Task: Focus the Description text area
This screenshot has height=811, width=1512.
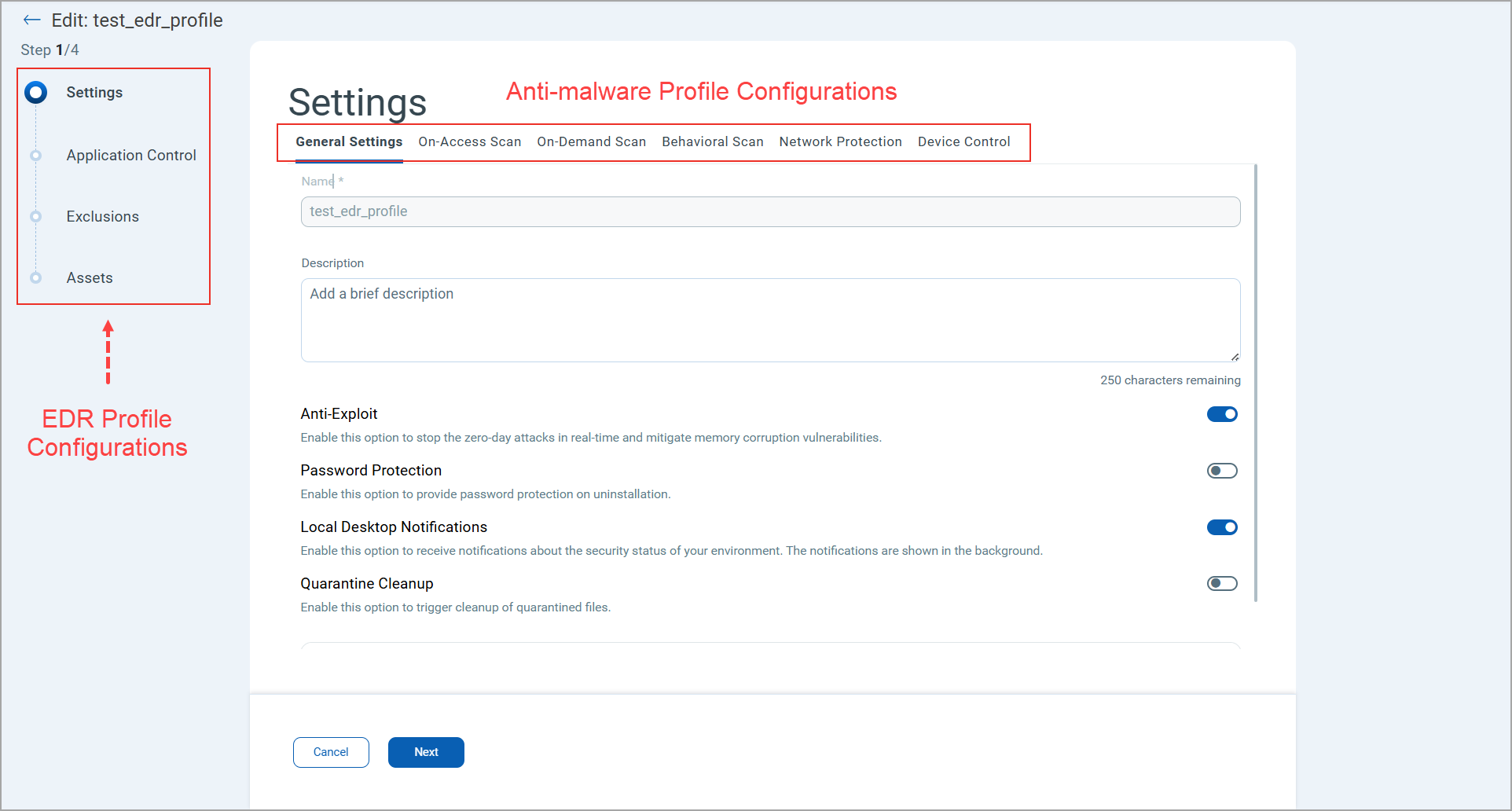Action: click(x=770, y=320)
